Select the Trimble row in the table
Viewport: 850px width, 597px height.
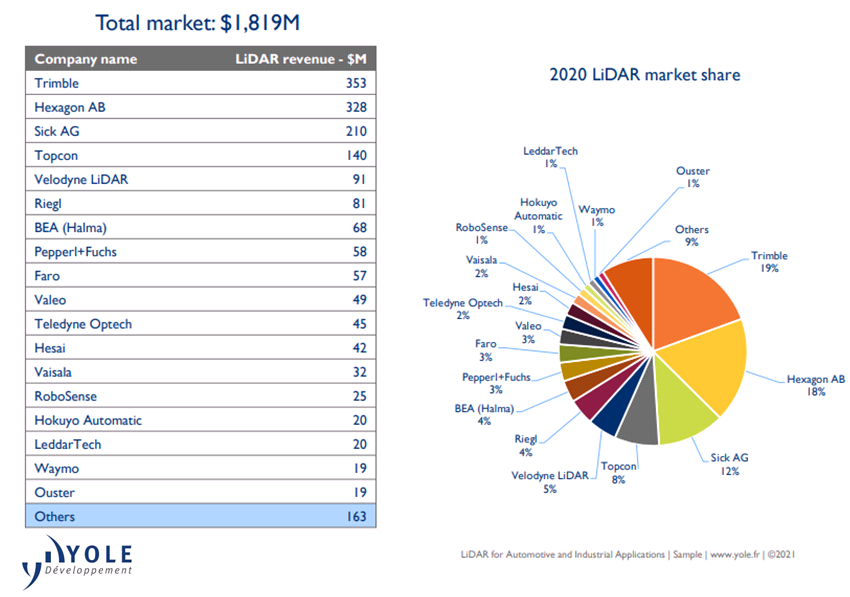(201, 83)
